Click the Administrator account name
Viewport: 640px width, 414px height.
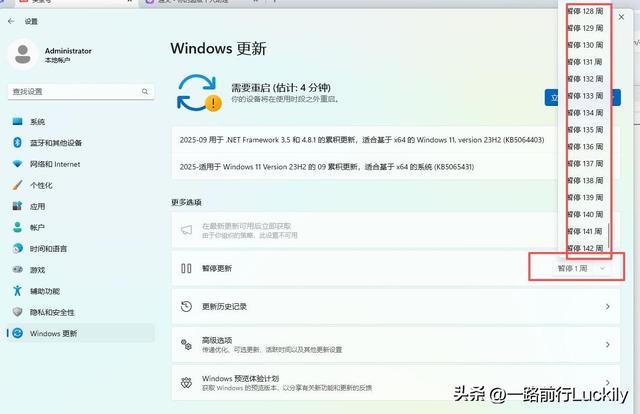[68, 51]
